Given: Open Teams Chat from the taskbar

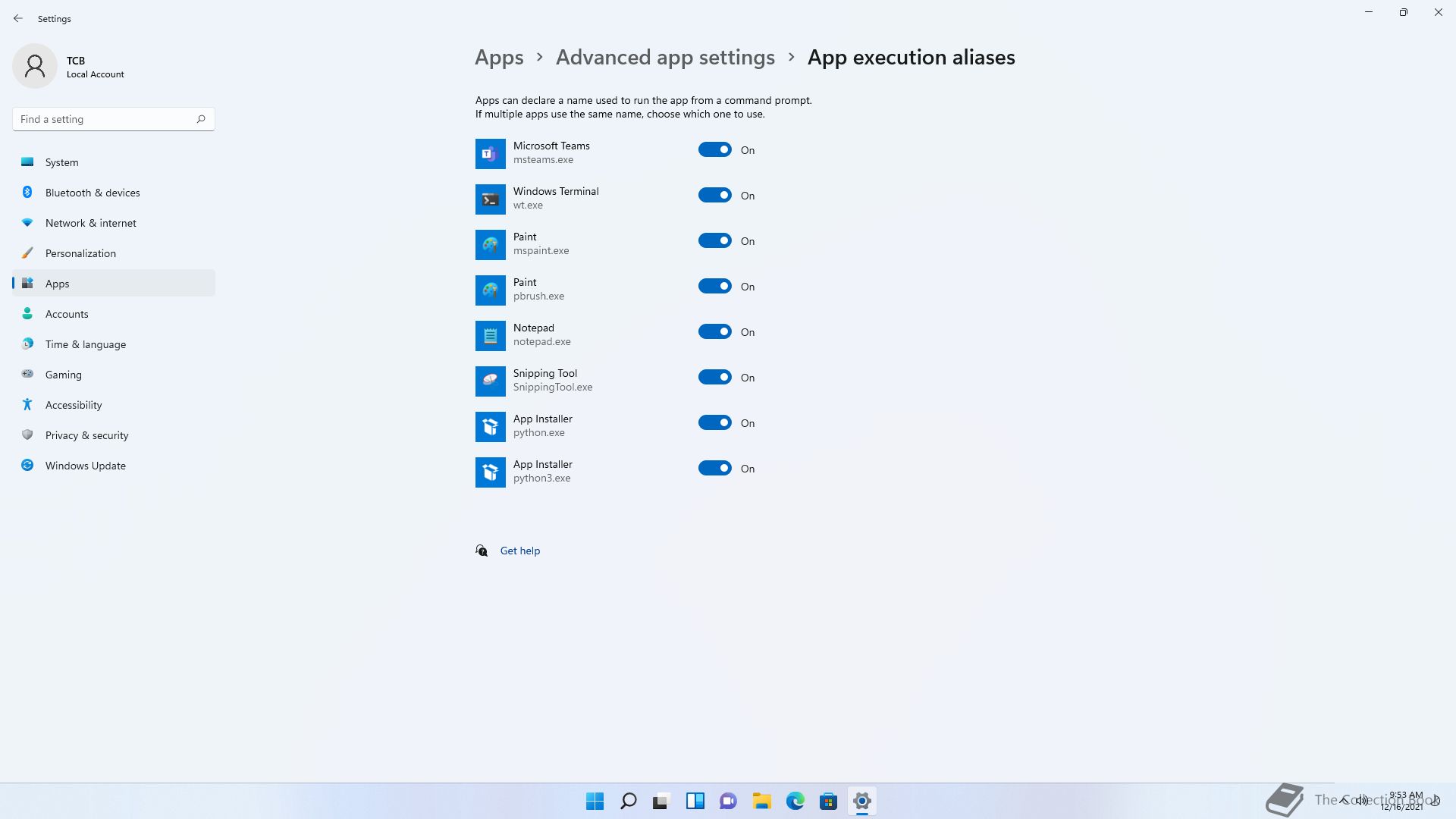Looking at the screenshot, I should (x=729, y=801).
